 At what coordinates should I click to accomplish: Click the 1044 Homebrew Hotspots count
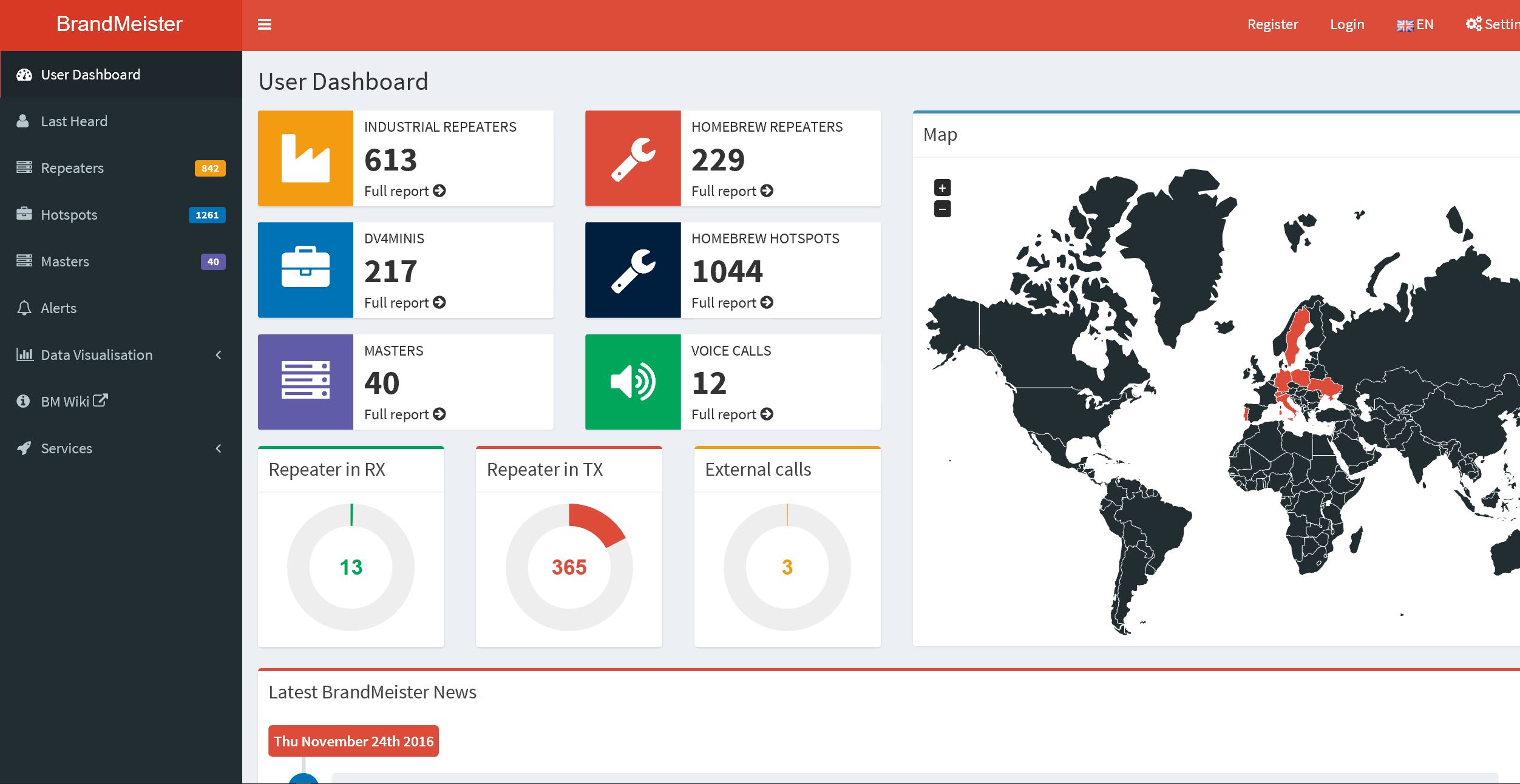click(x=727, y=271)
